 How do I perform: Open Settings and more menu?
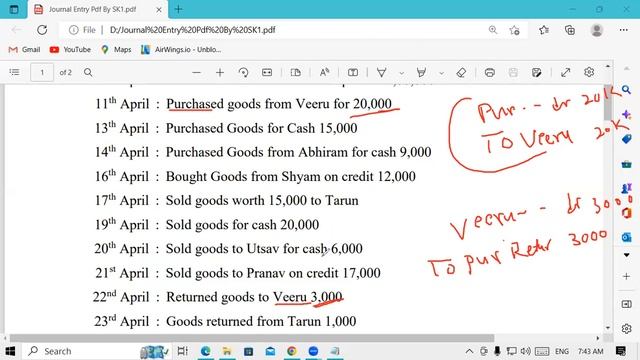pos(624,30)
